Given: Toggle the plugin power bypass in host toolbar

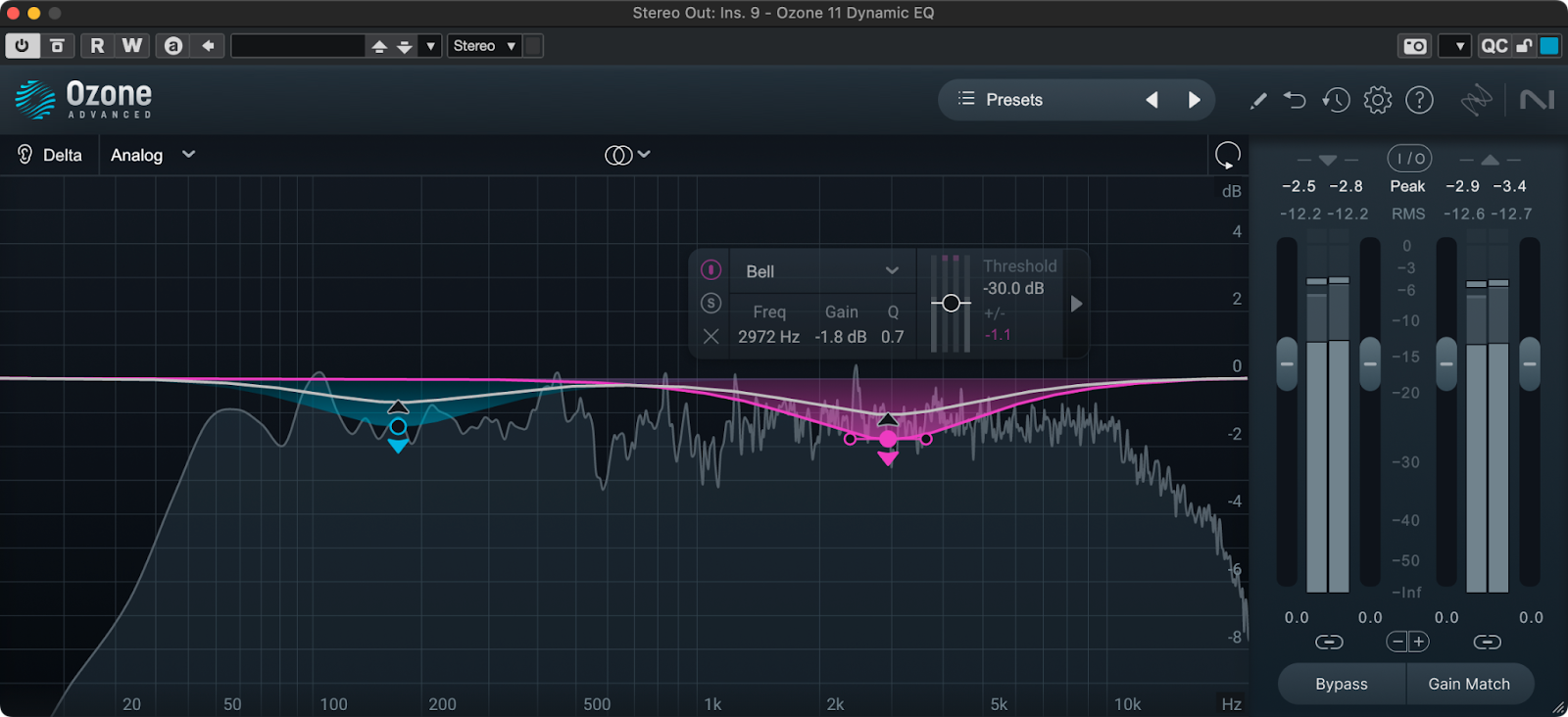Looking at the screenshot, I should point(22,46).
